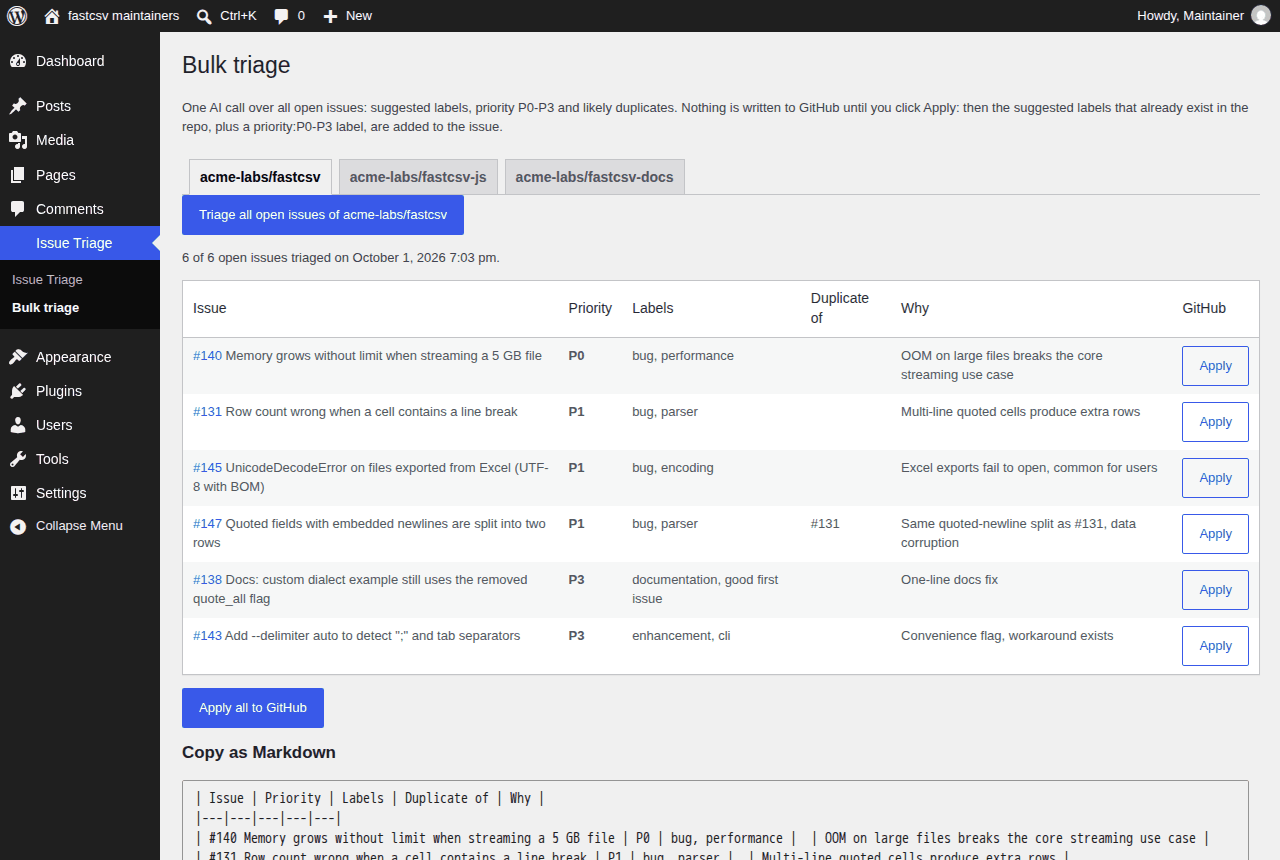Open the Posts menu
The width and height of the screenshot is (1280, 860).
pos(80,106)
